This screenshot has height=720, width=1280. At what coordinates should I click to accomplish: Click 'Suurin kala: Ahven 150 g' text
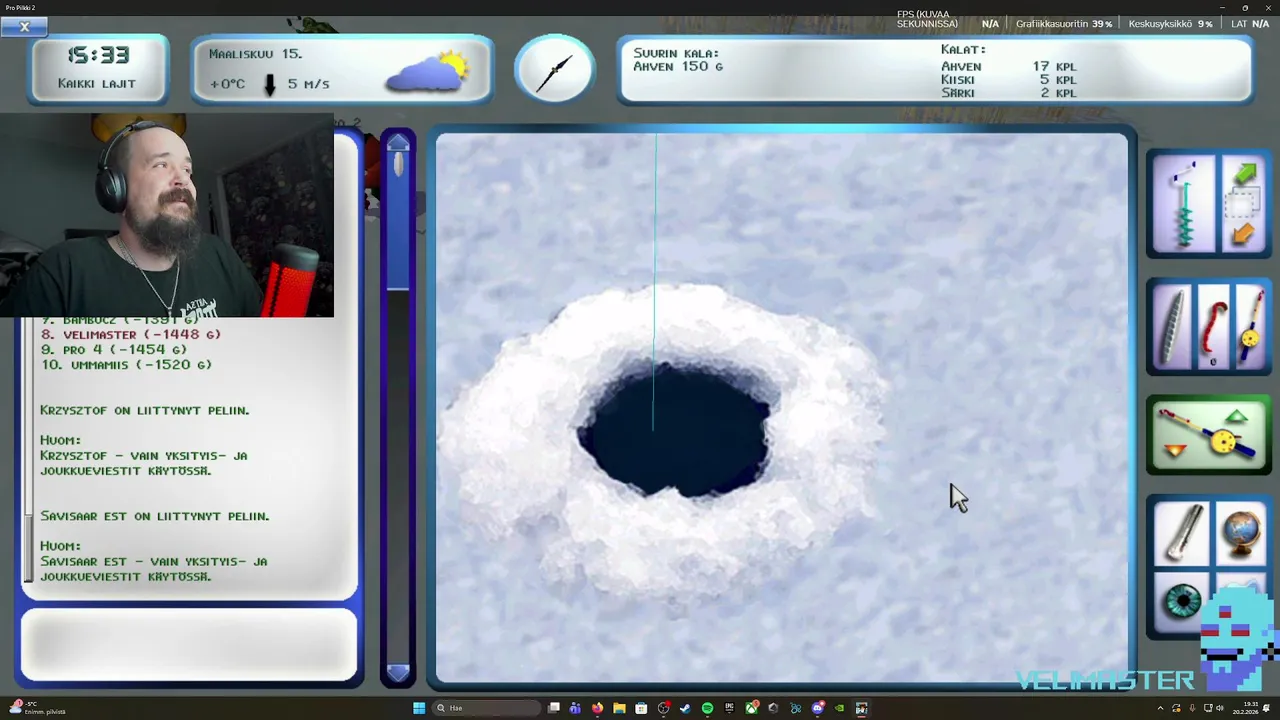[678, 60]
